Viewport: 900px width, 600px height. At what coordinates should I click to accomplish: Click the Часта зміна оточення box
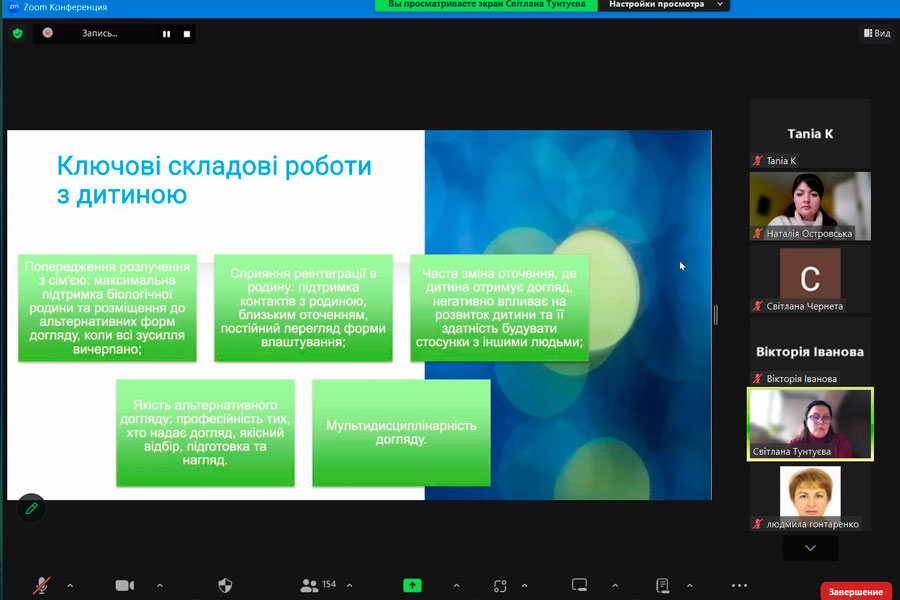499,308
